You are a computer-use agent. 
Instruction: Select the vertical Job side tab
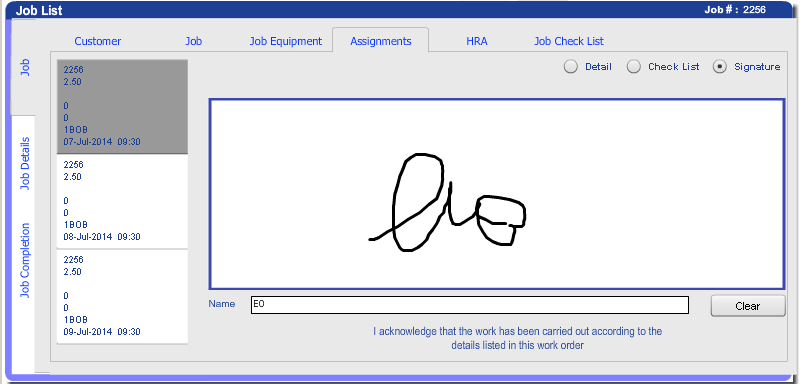pos(23,67)
